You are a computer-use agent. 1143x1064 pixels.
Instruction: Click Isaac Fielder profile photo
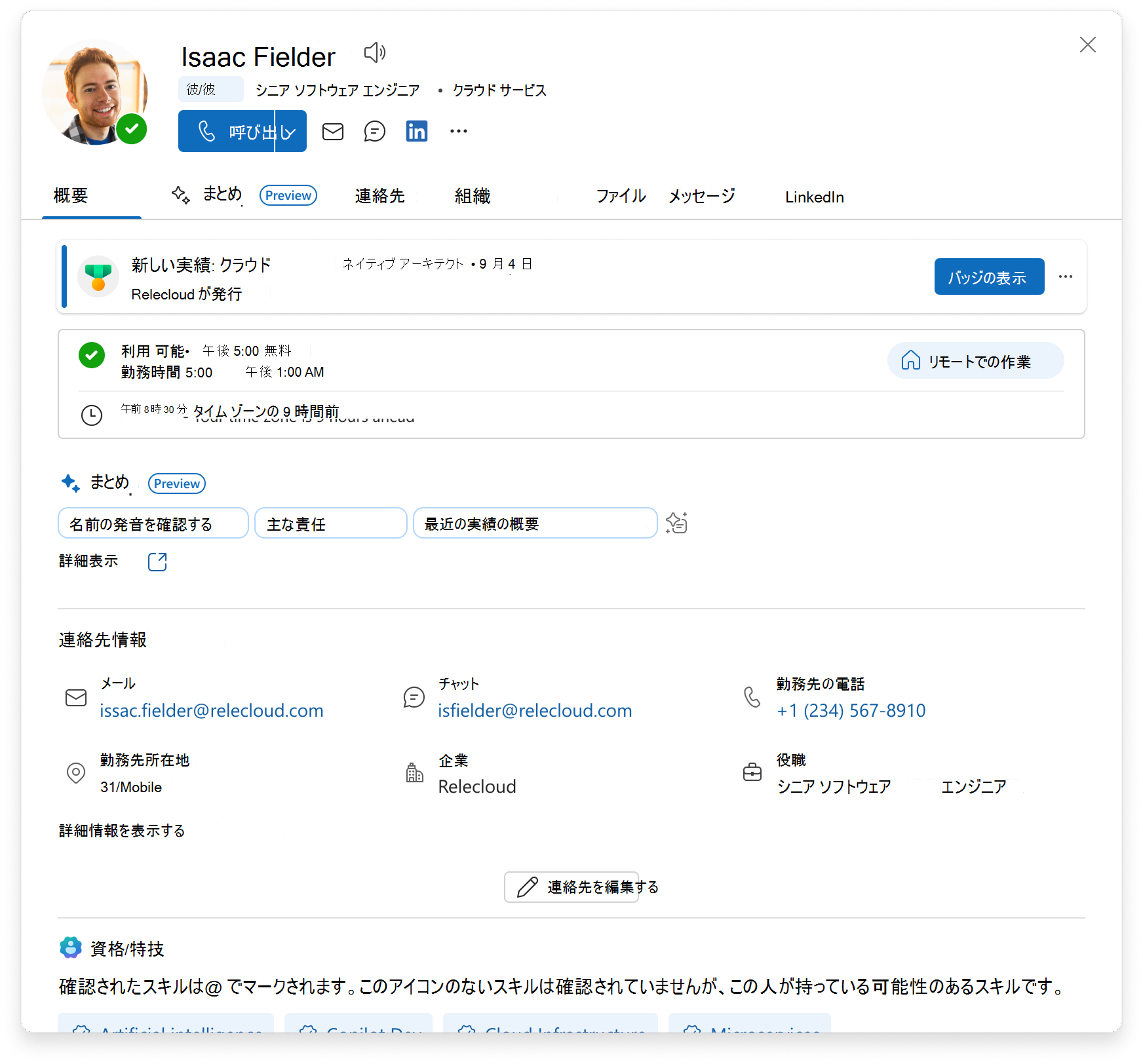[x=94, y=92]
